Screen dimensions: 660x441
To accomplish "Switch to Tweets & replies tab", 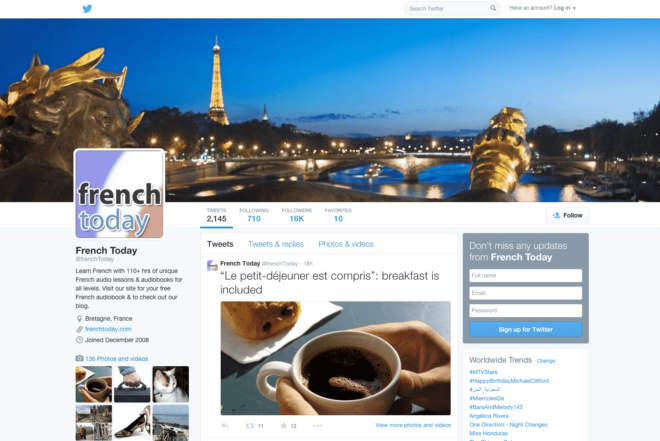I will [x=276, y=244].
